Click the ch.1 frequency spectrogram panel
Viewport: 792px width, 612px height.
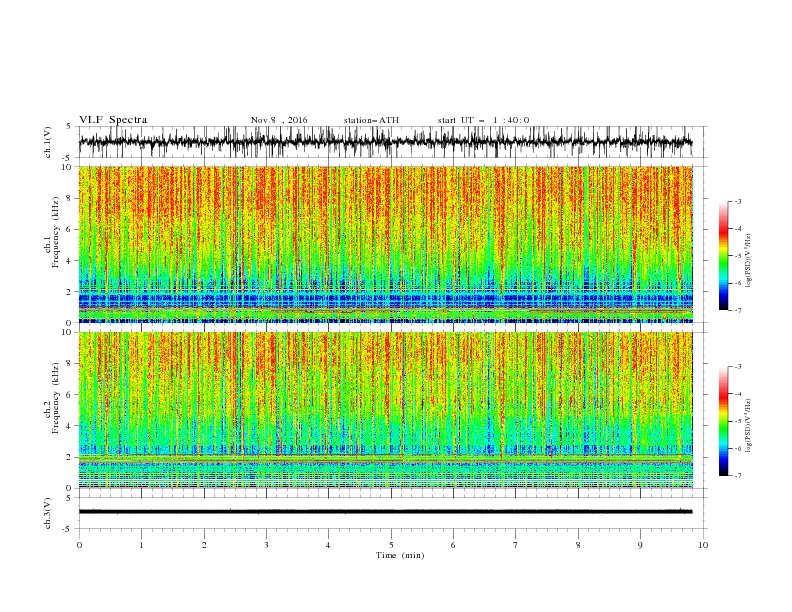(385, 244)
